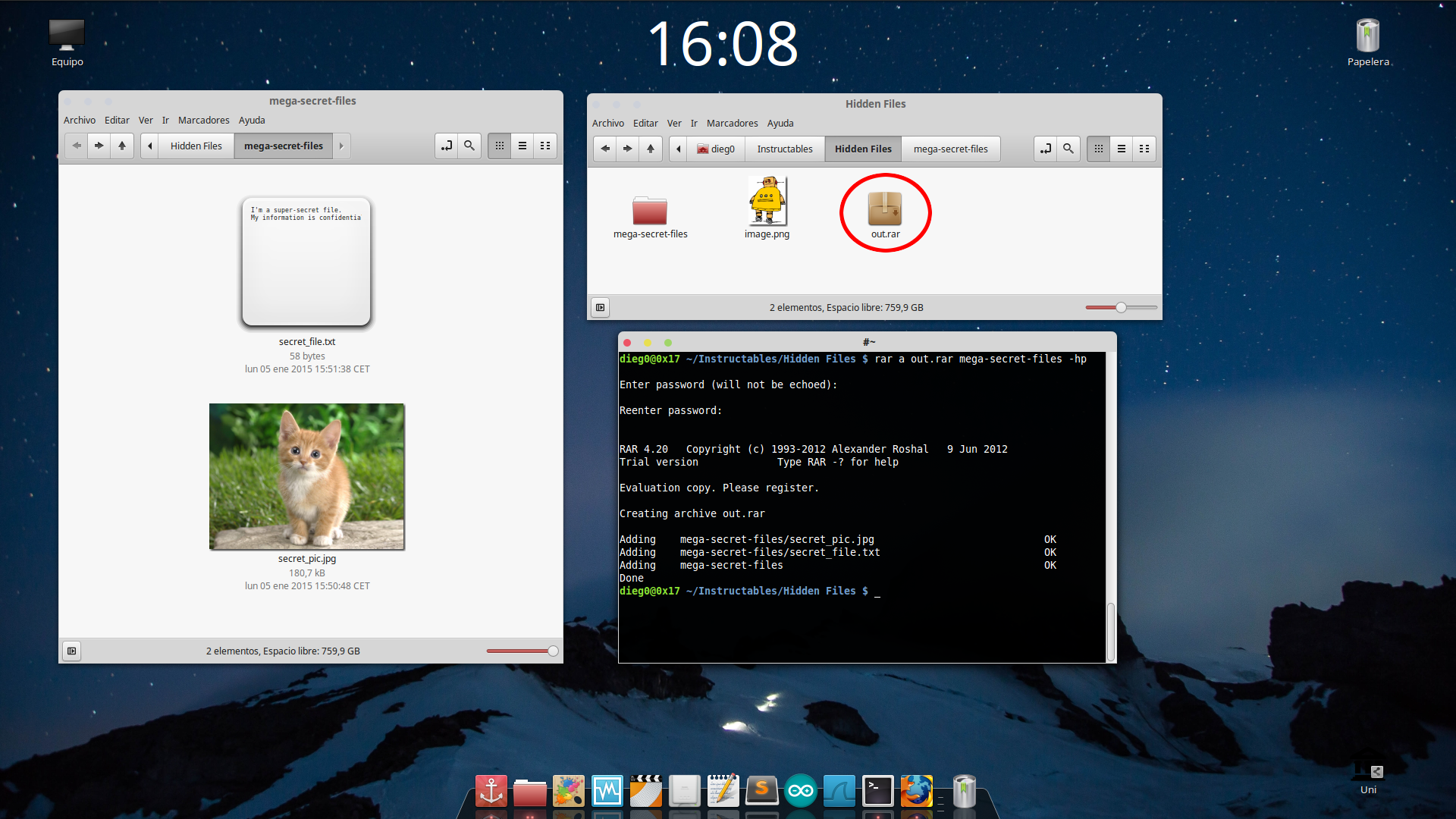Click dieg0 home path button

tap(716, 149)
